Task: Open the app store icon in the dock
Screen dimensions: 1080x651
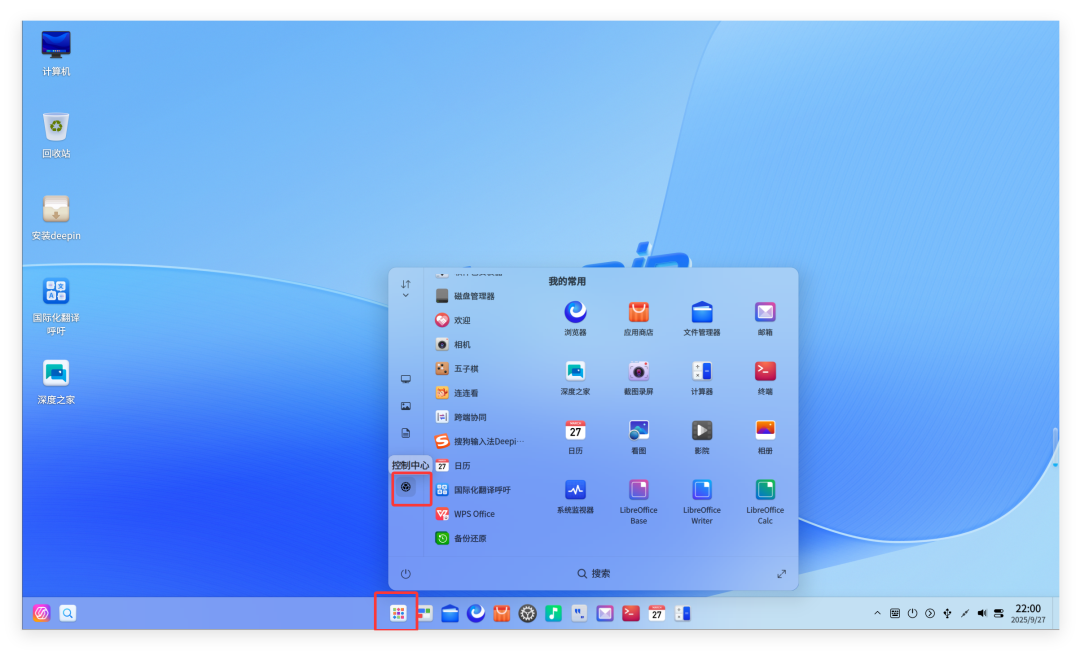Action: click(x=501, y=613)
